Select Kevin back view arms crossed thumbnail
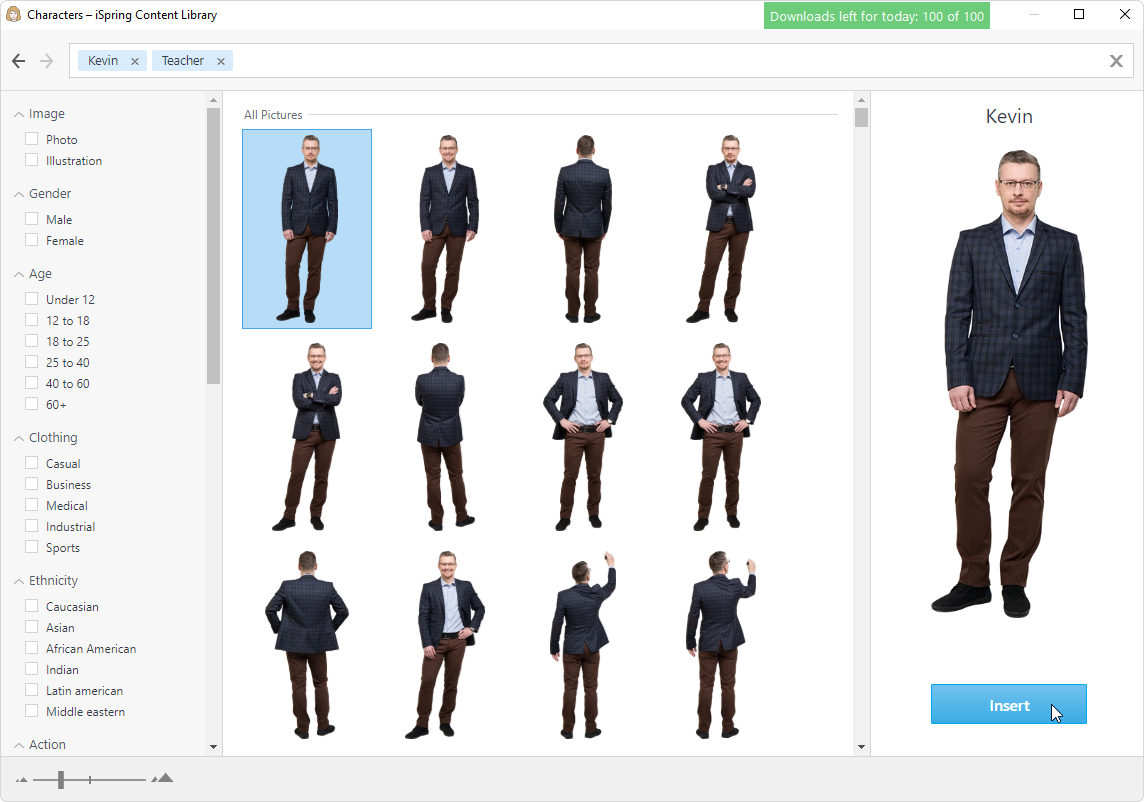 point(444,437)
